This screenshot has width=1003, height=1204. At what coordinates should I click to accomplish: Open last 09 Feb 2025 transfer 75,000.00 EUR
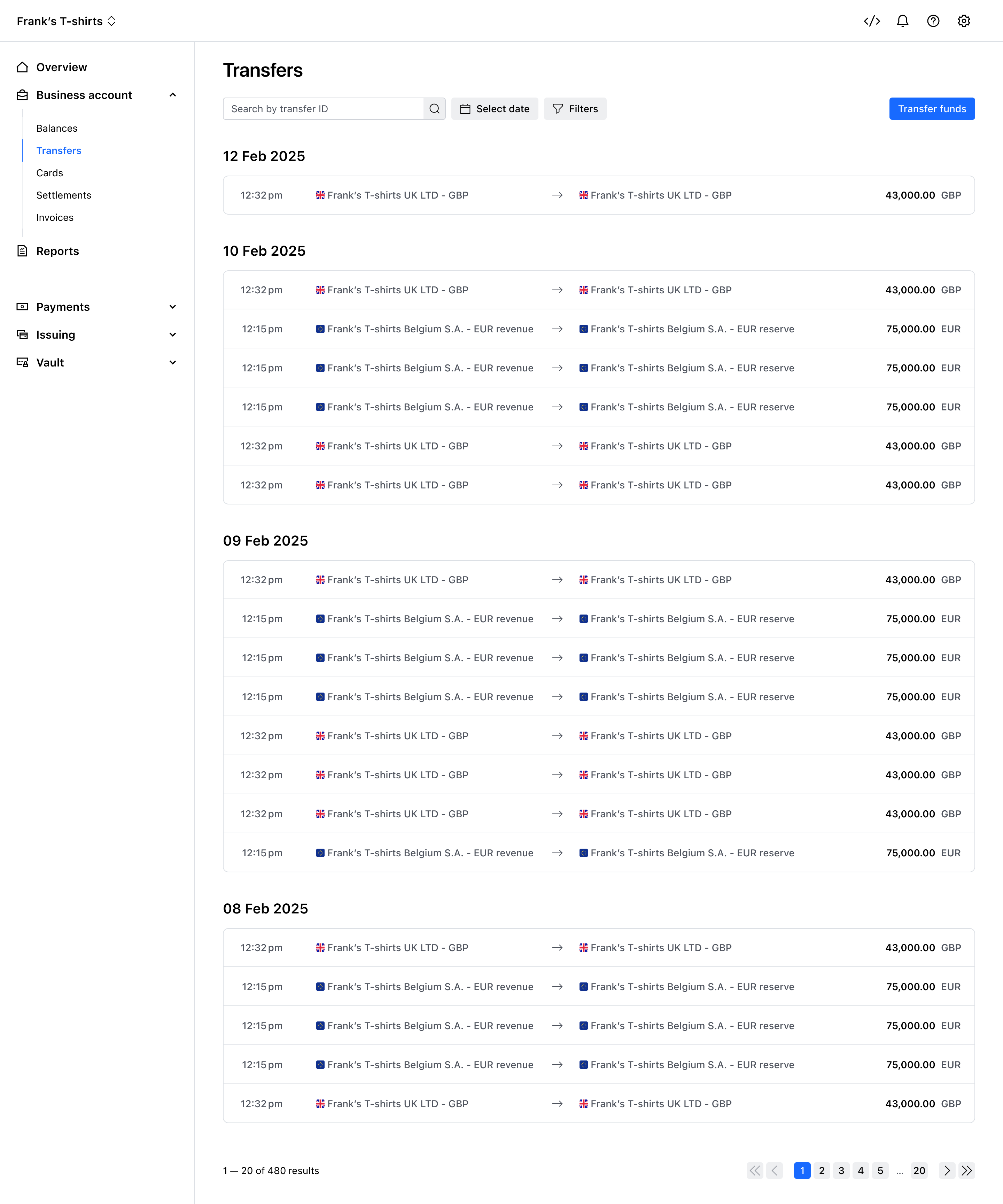click(599, 853)
